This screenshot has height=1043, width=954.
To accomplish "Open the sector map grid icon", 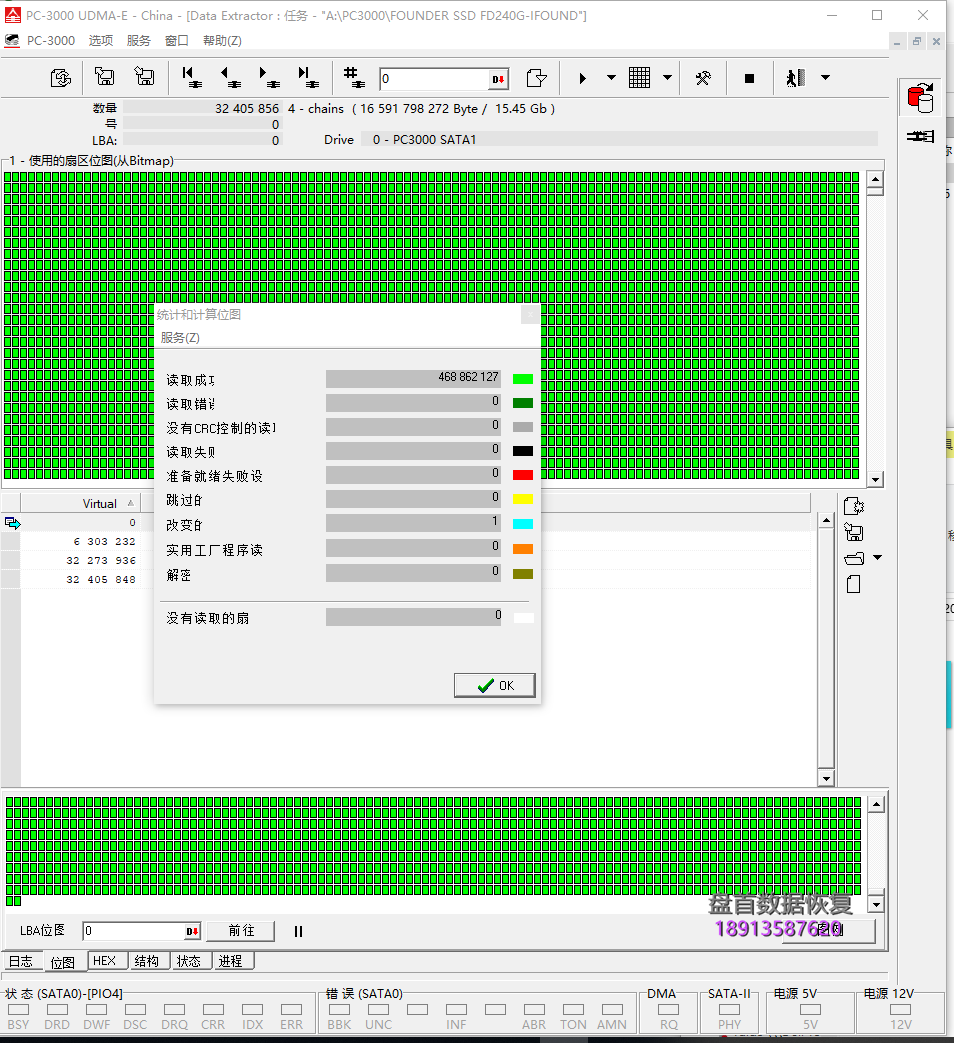I will click(x=638, y=78).
